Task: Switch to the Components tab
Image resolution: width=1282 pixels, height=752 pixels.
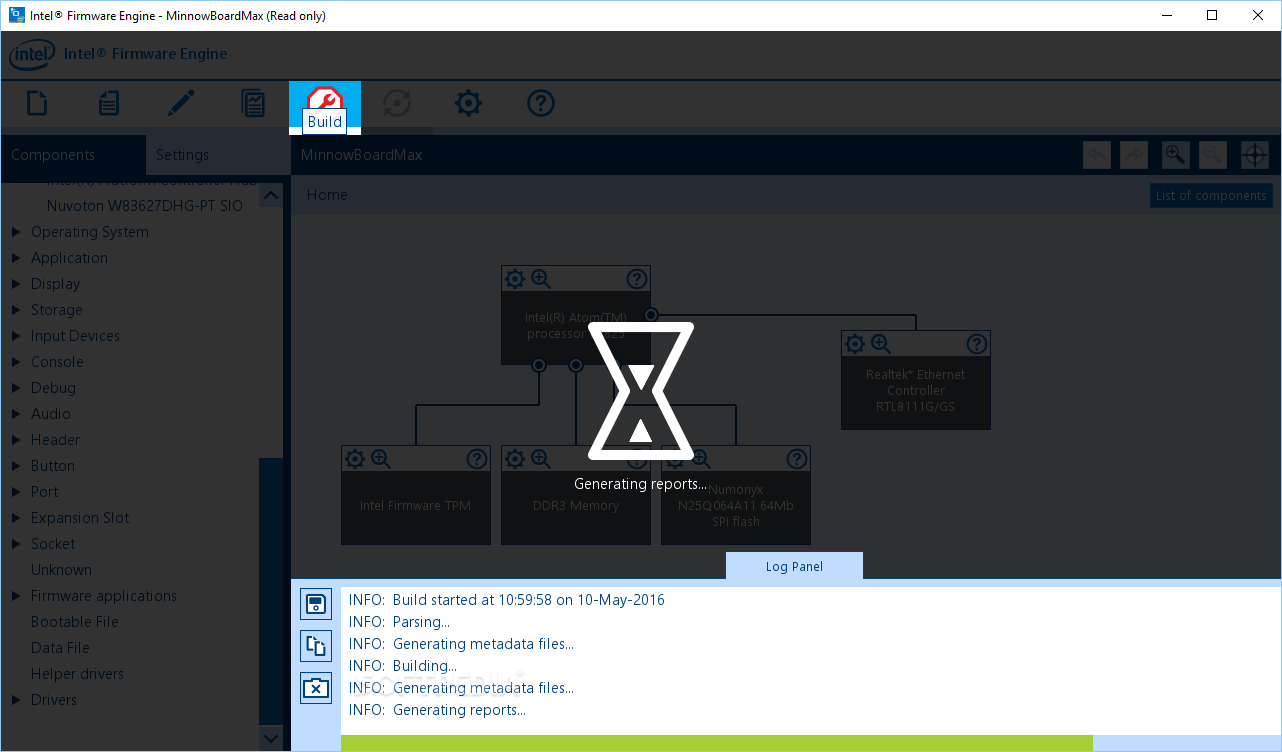Action: 72,155
